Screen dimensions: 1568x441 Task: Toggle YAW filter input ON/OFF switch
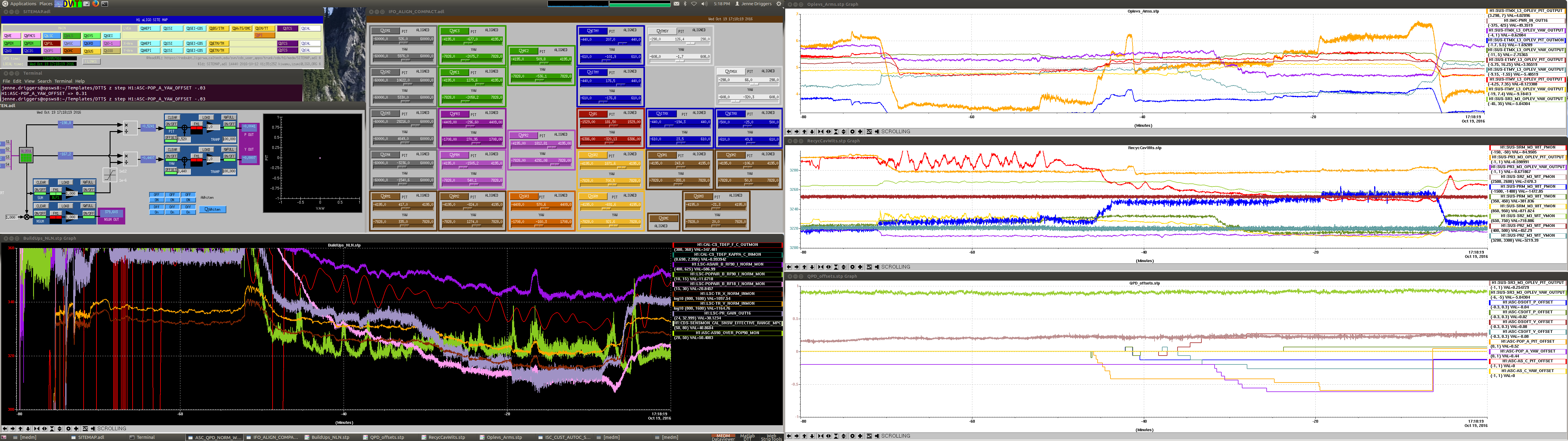[x=171, y=158]
